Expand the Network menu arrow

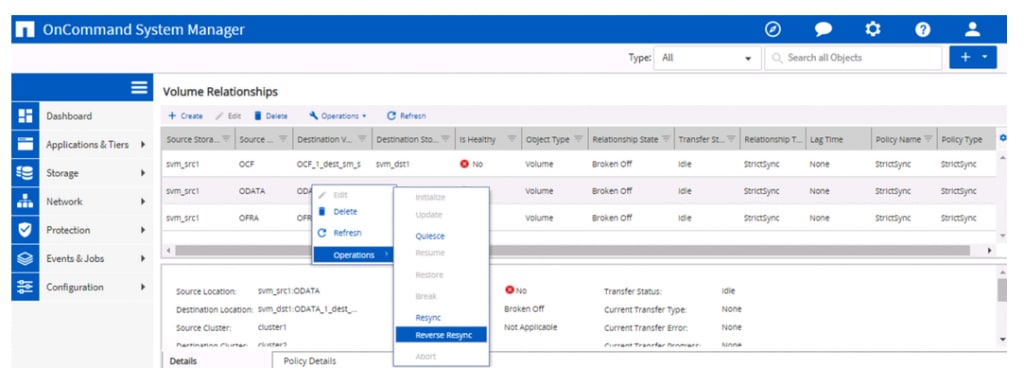point(142,202)
